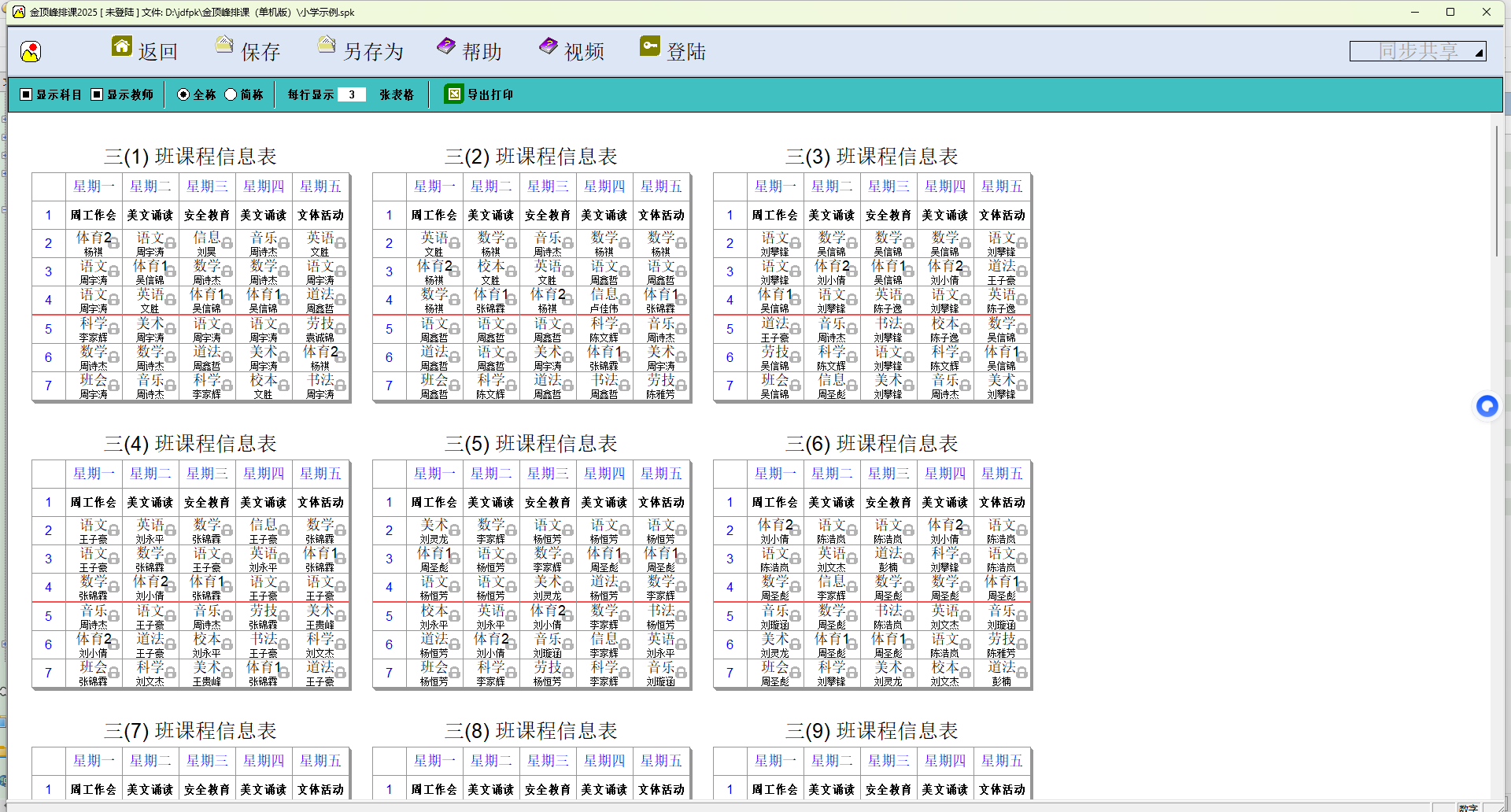Click lock icon on 三(5) Wednesday period 7 劳技
The image size is (1511, 812).
click(x=568, y=673)
